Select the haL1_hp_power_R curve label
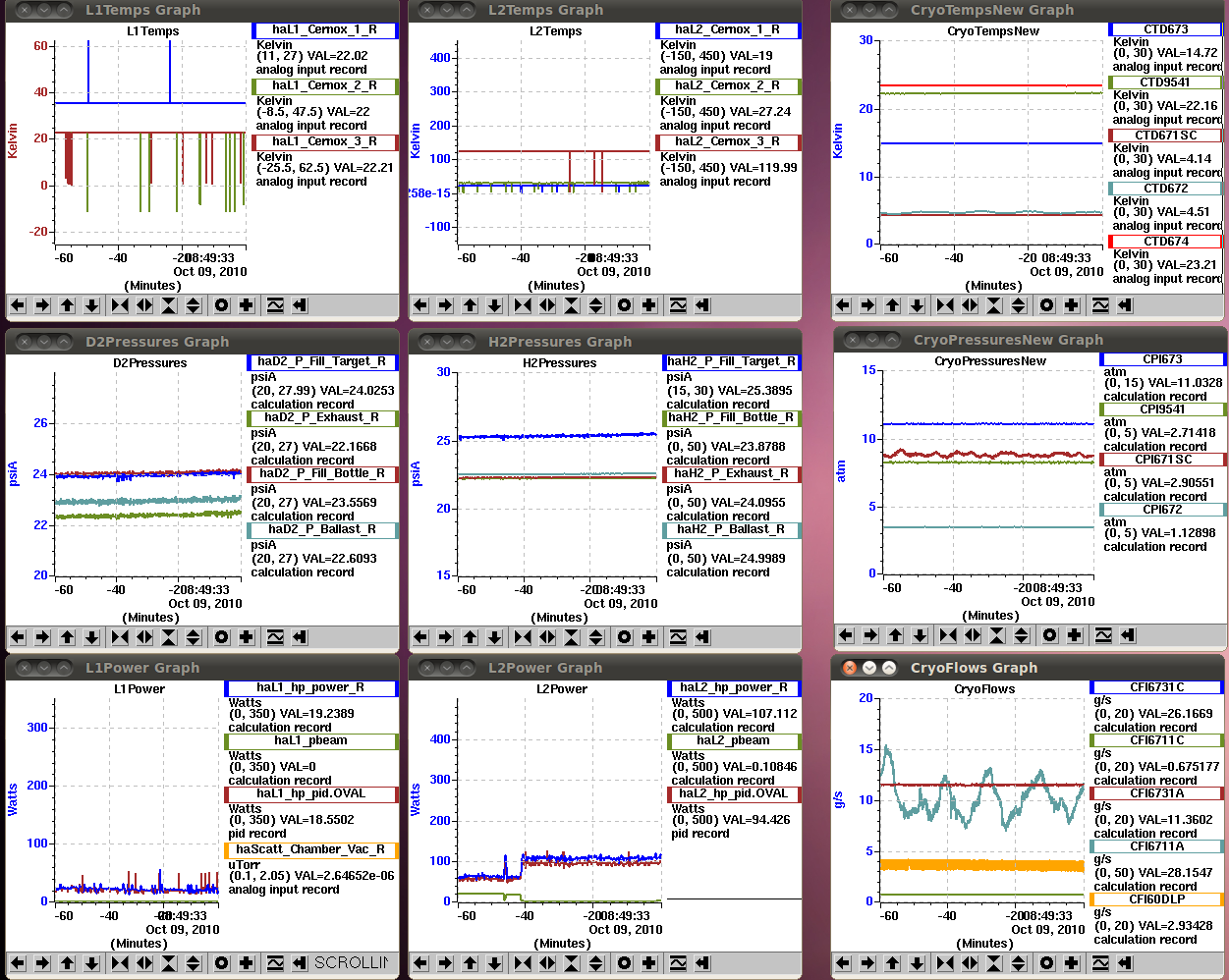1229x980 pixels. (311, 688)
